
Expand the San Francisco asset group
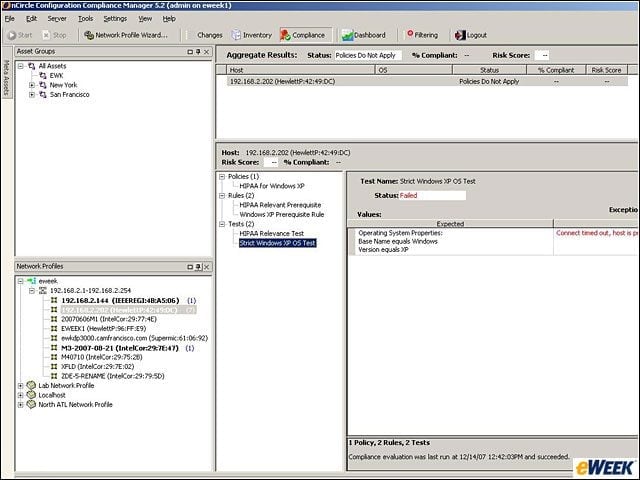click(x=32, y=95)
